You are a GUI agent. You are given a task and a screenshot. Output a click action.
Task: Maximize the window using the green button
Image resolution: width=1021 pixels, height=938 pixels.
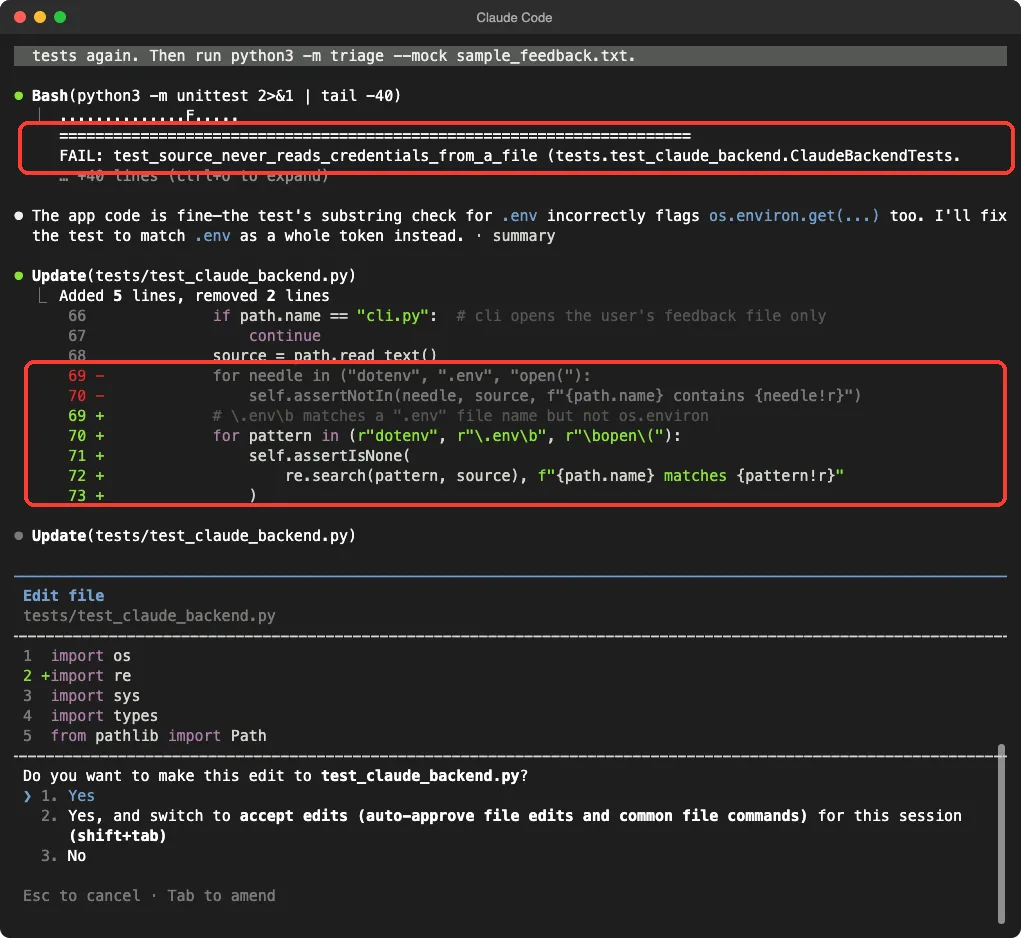pyautogui.click(x=60, y=17)
